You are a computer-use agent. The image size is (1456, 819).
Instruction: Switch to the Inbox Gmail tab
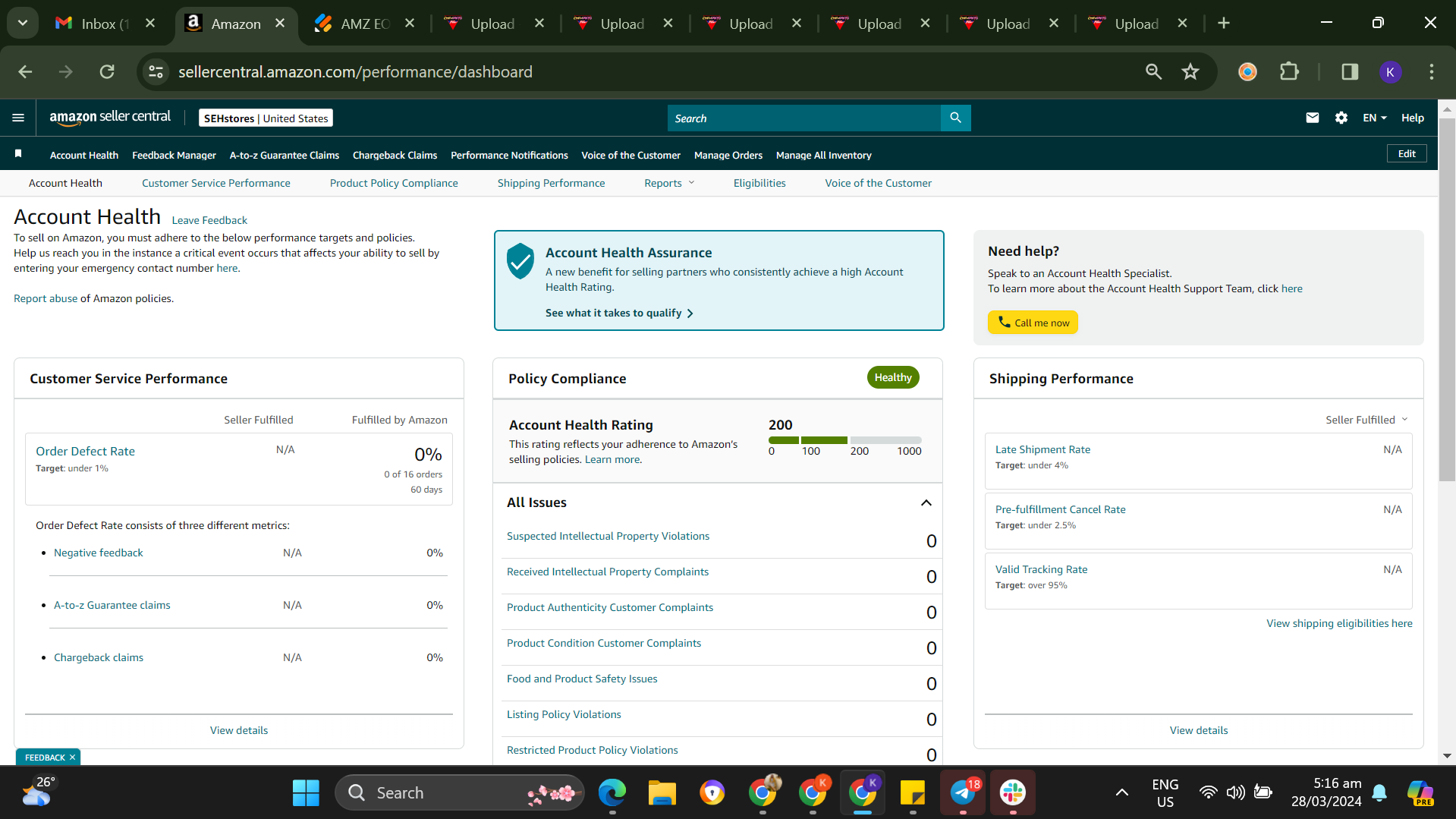[105, 24]
